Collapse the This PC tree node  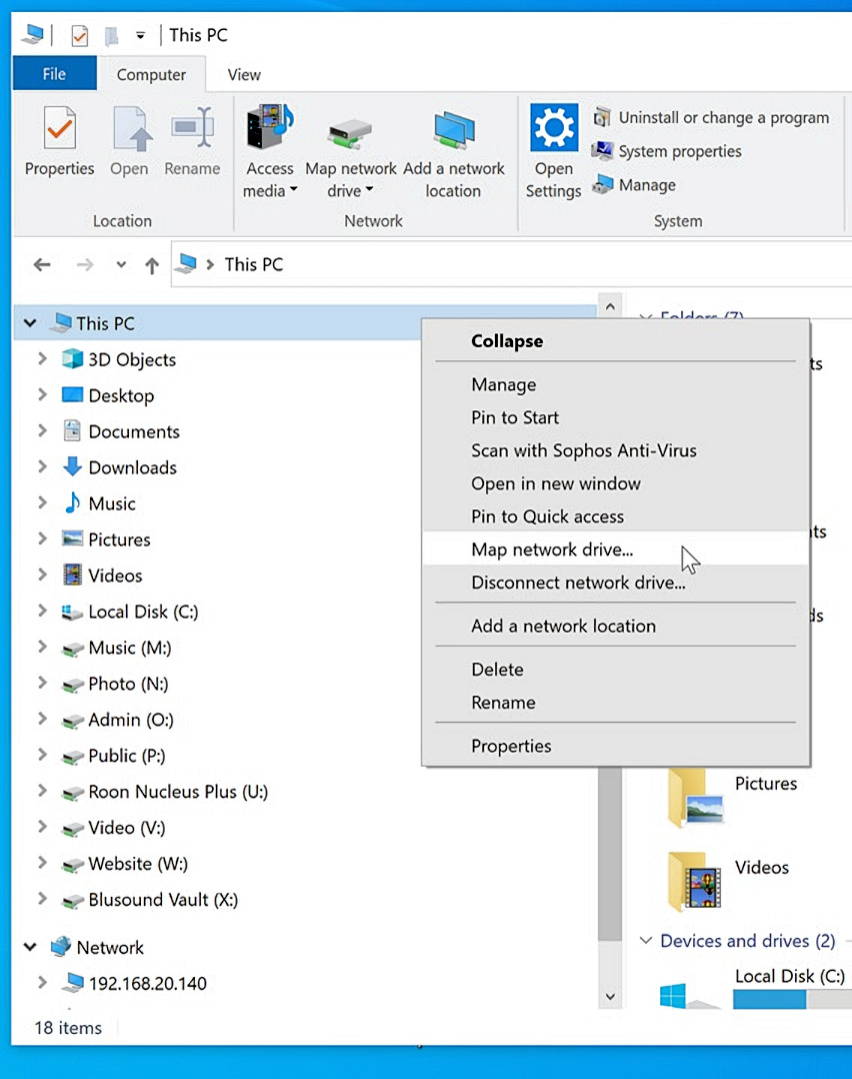30,323
